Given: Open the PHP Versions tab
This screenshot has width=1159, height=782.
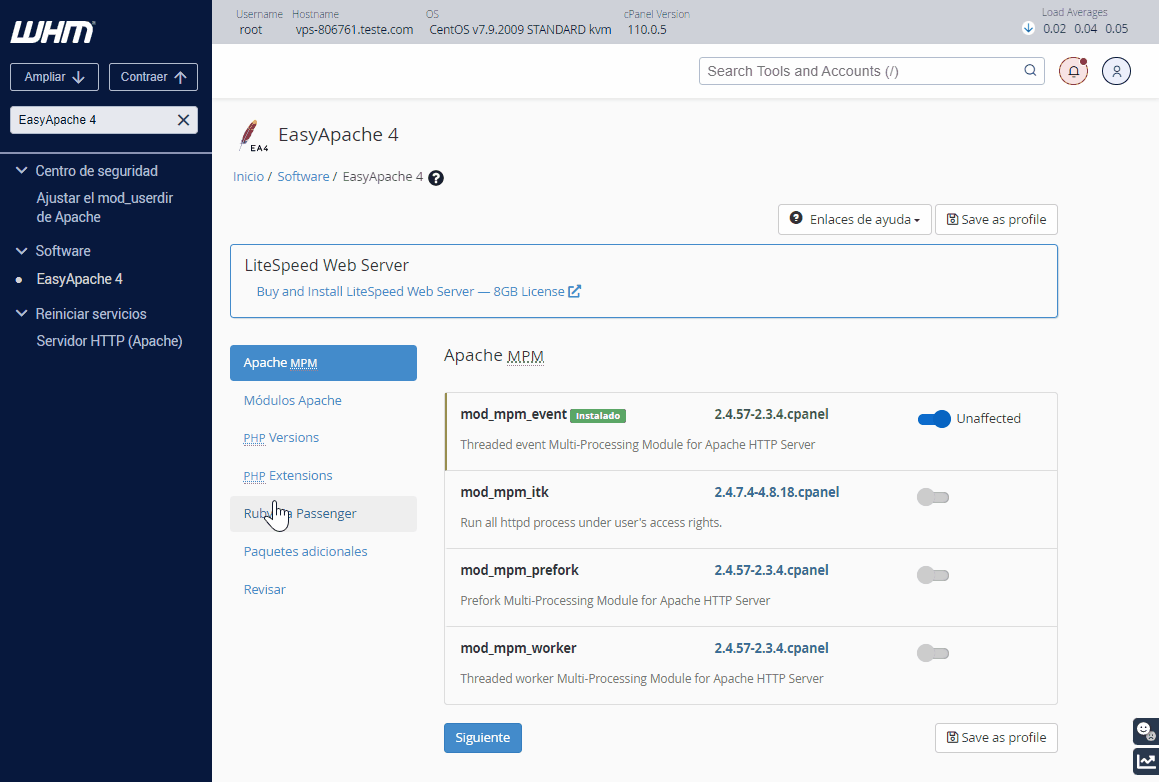Looking at the screenshot, I should click(x=281, y=438).
